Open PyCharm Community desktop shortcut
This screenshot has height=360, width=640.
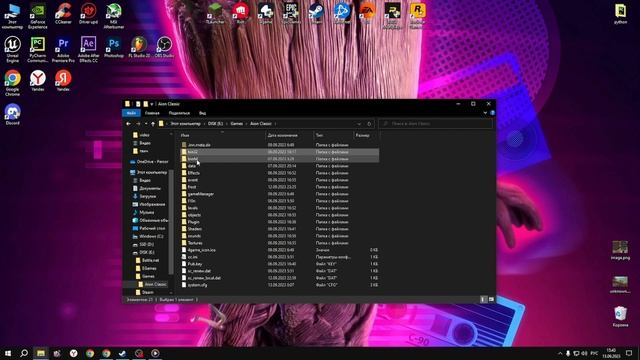click(x=38, y=50)
